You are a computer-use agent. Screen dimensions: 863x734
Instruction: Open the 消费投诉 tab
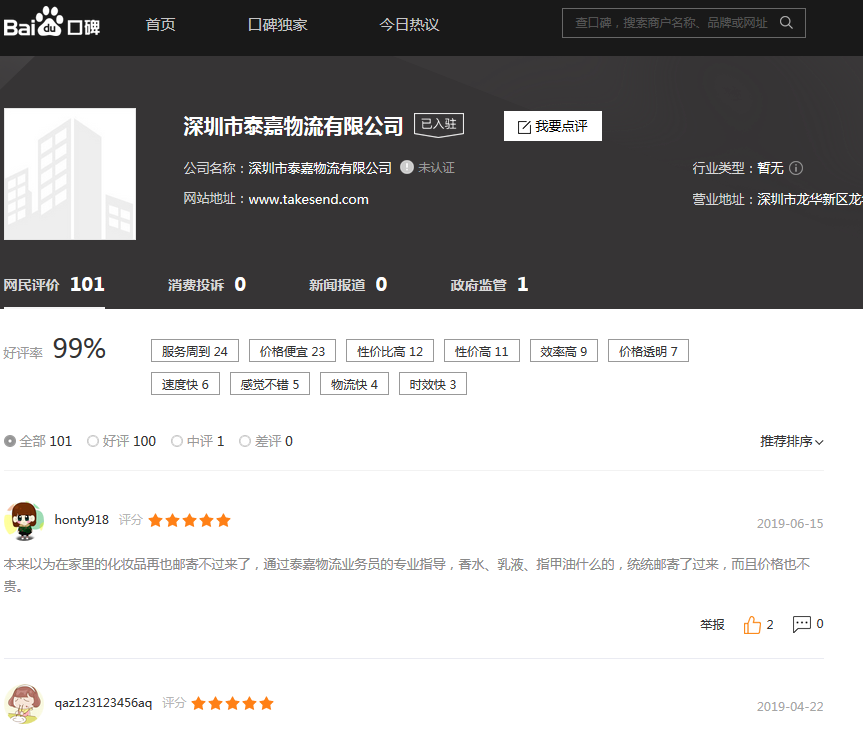206,285
